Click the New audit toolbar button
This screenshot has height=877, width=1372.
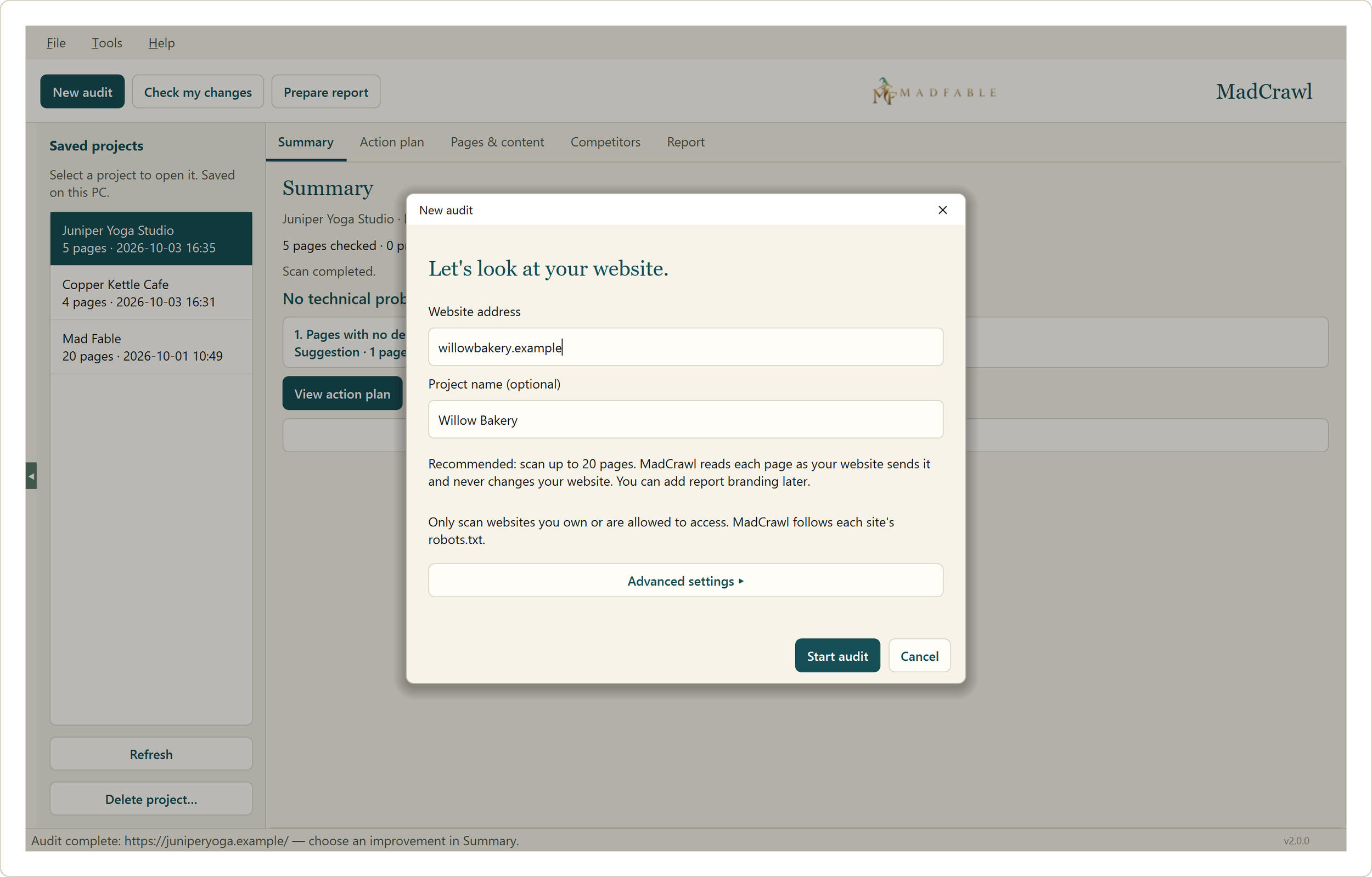(83, 92)
